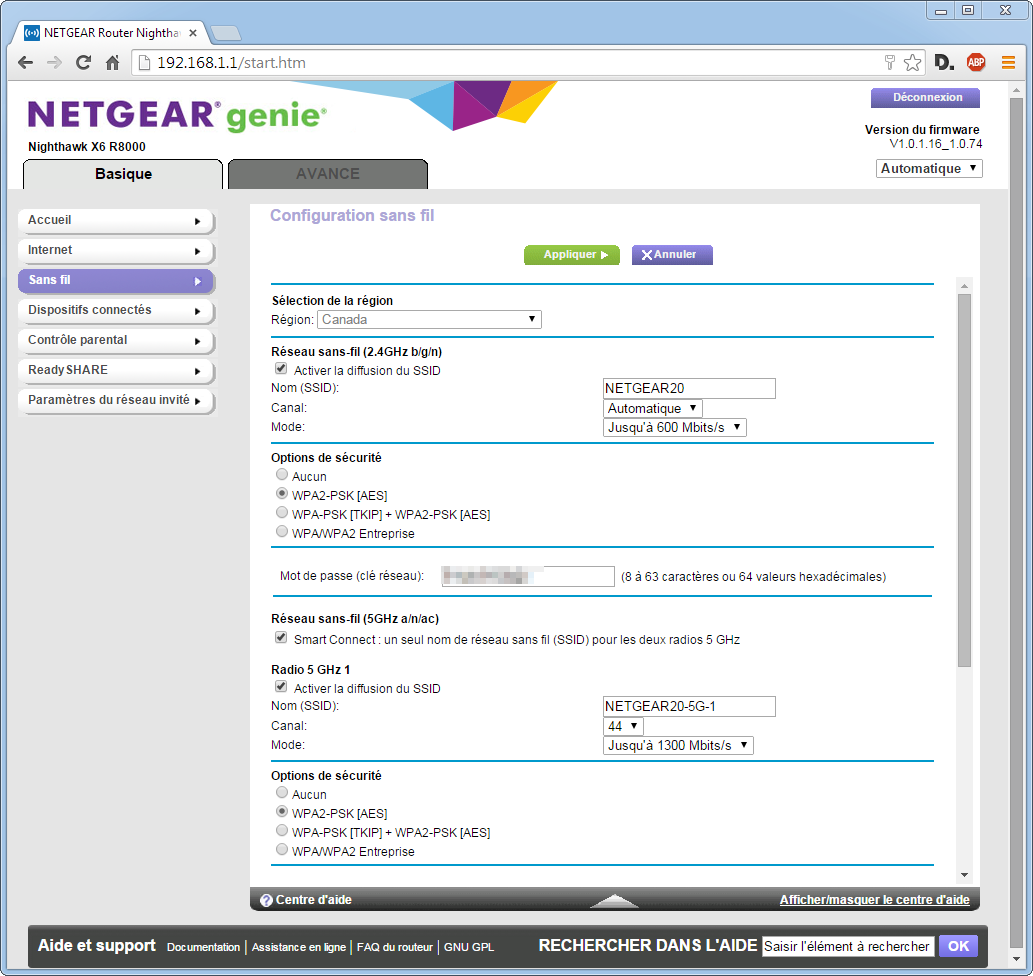Switch to the AVANCE tab
1033x976 pixels.
click(328, 174)
